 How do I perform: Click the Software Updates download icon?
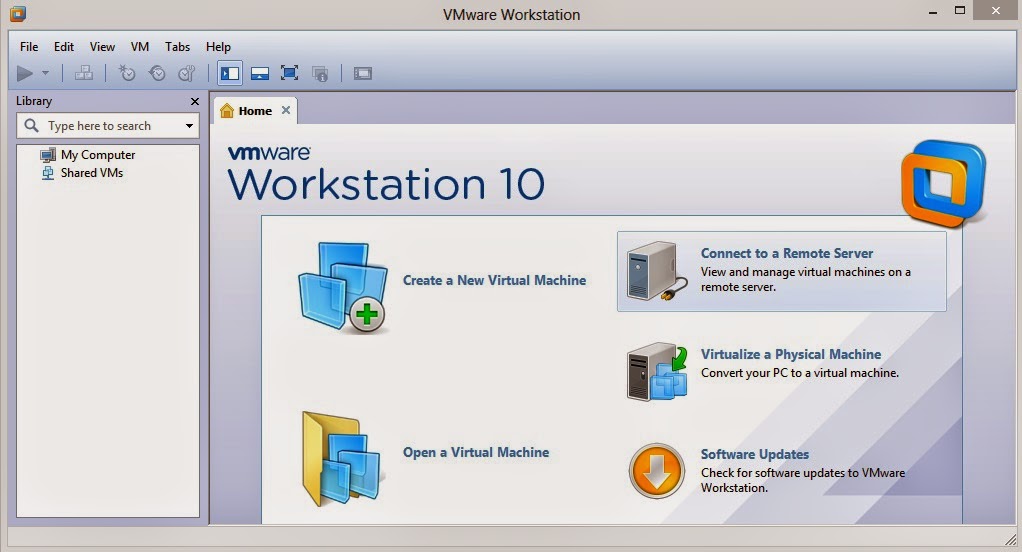(x=656, y=471)
